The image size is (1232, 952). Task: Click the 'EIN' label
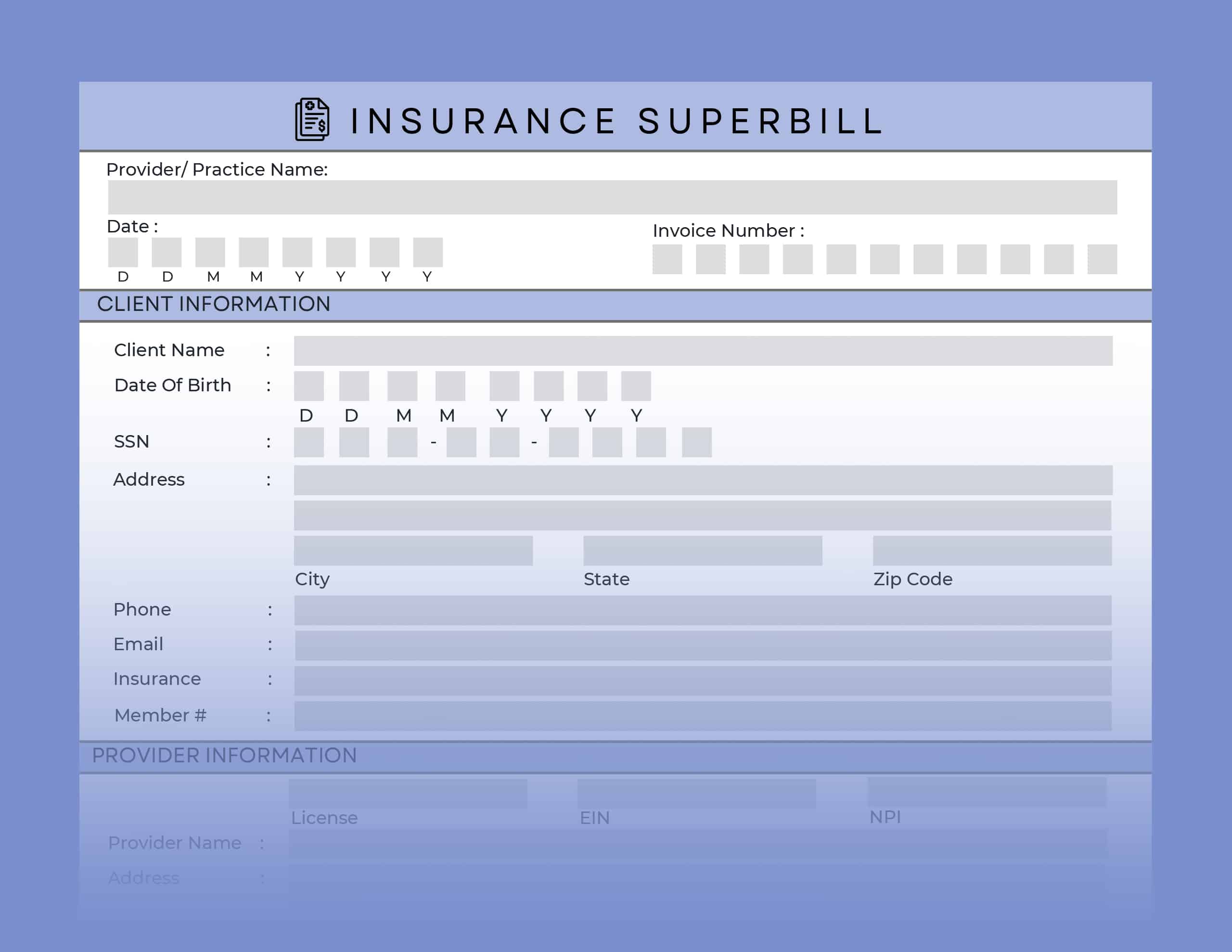(x=594, y=818)
